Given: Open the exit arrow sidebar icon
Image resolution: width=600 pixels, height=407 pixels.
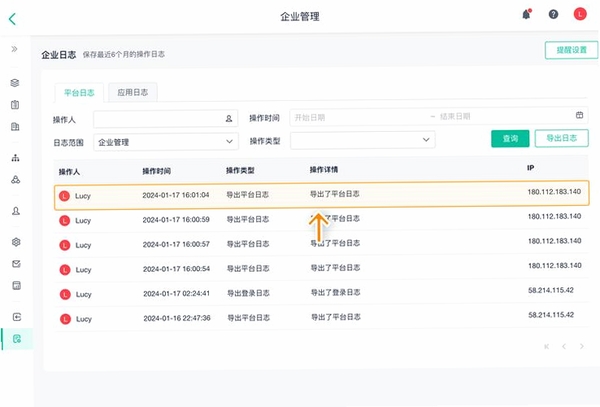Looking at the screenshot, I should [17, 317].
